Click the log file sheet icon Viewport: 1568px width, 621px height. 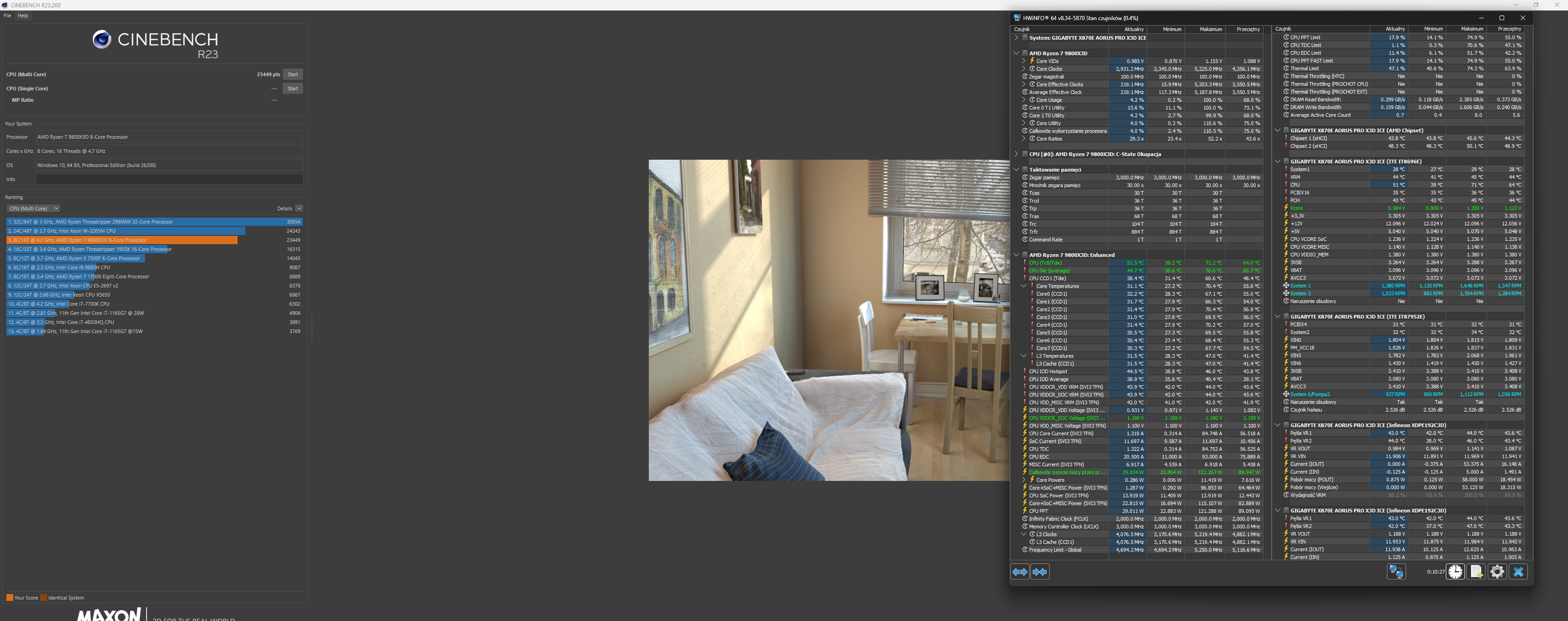click(1476, 572)
